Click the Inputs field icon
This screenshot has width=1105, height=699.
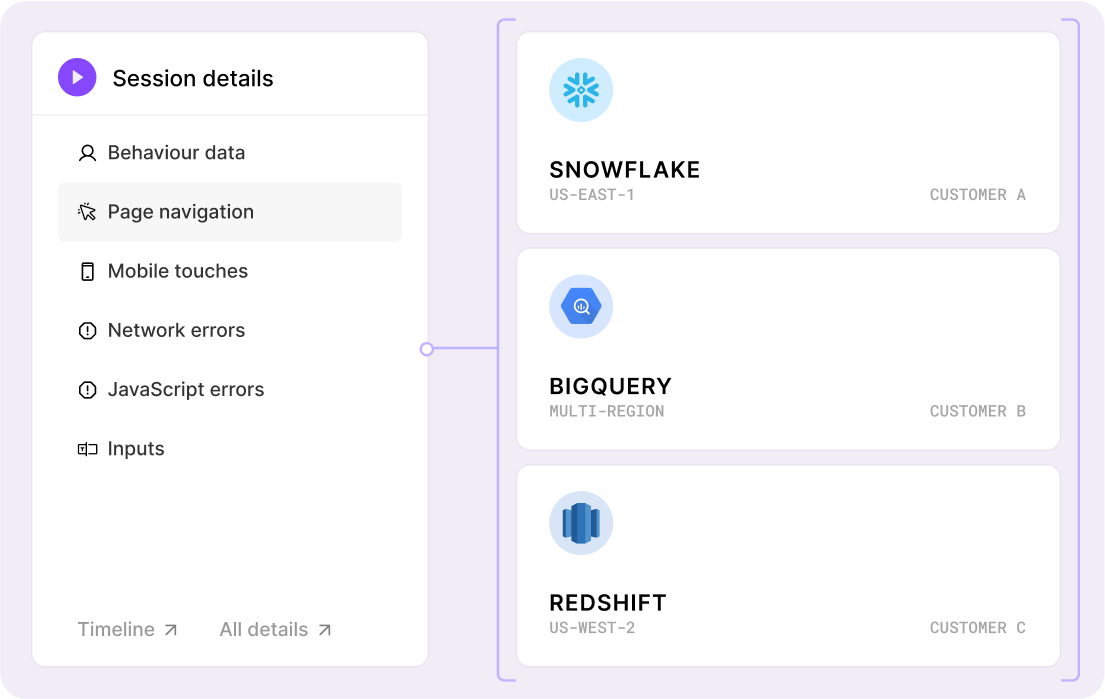tap(87, 449)
